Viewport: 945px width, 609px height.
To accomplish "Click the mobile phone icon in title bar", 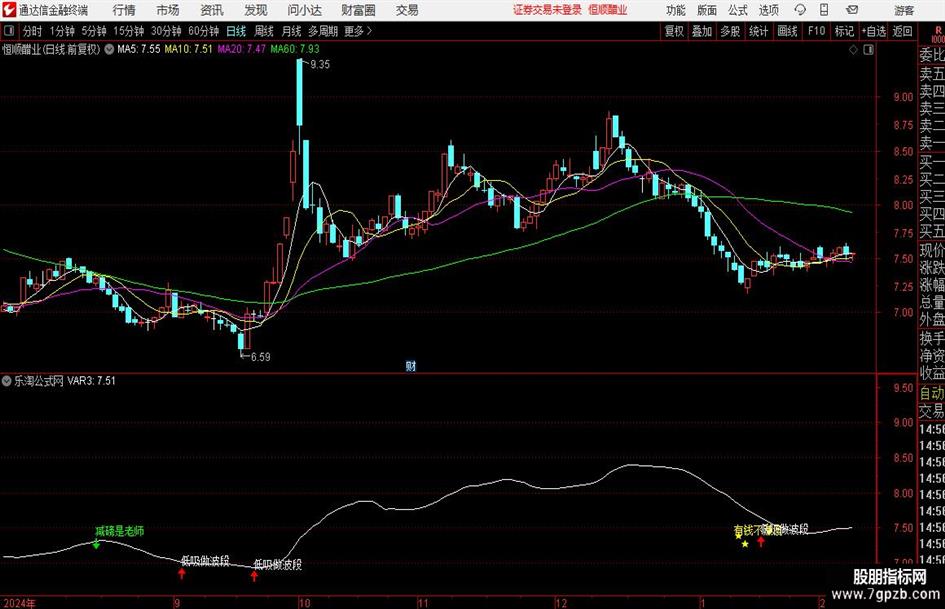I will tap(824, 10).
